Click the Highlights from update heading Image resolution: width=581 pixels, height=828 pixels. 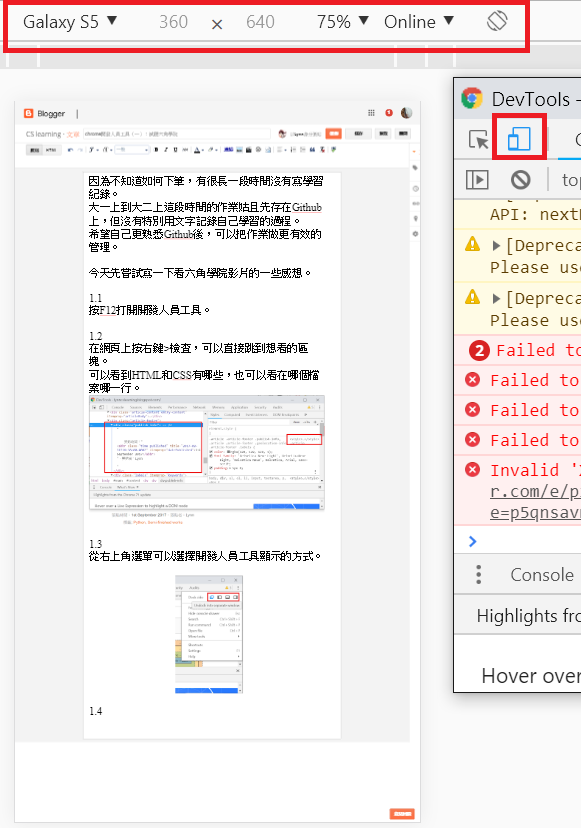(528, 616)
